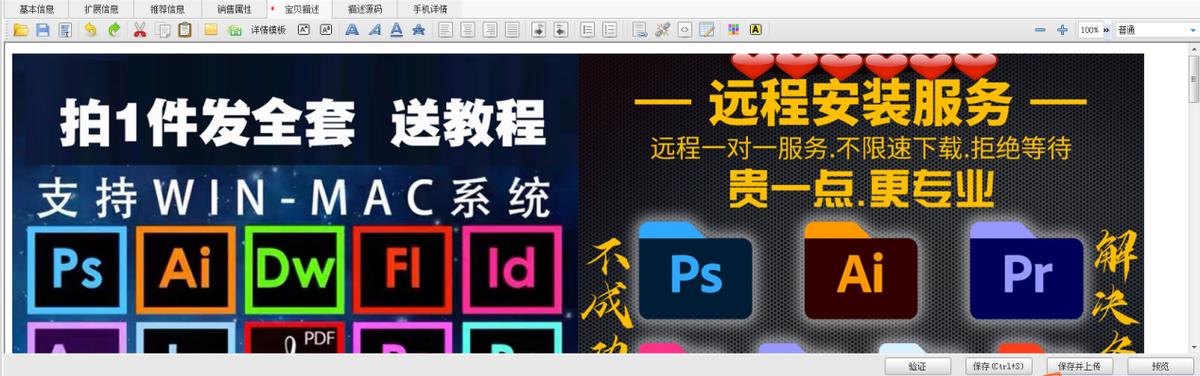
Task: Click the remove-link chain icon
Action: click(662, 30)
